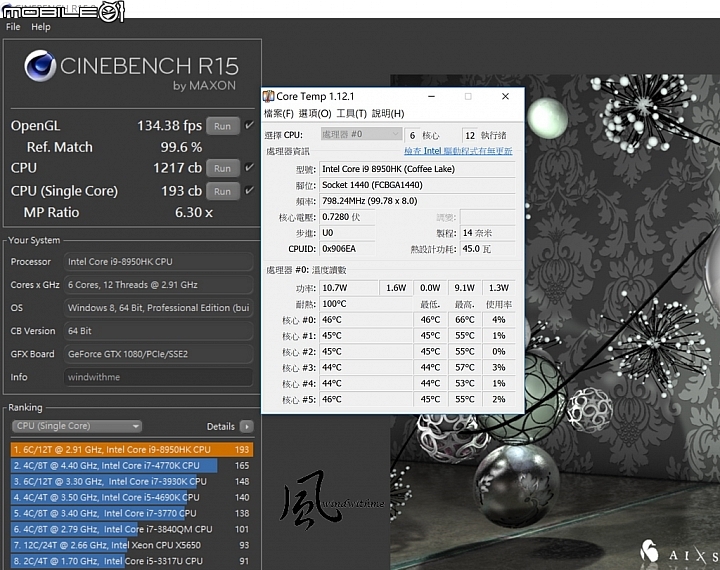The height and width of the screenshot is (570, 720).
Task: Click the Core #3 max temperature 57°C
Action: point(465,367)
